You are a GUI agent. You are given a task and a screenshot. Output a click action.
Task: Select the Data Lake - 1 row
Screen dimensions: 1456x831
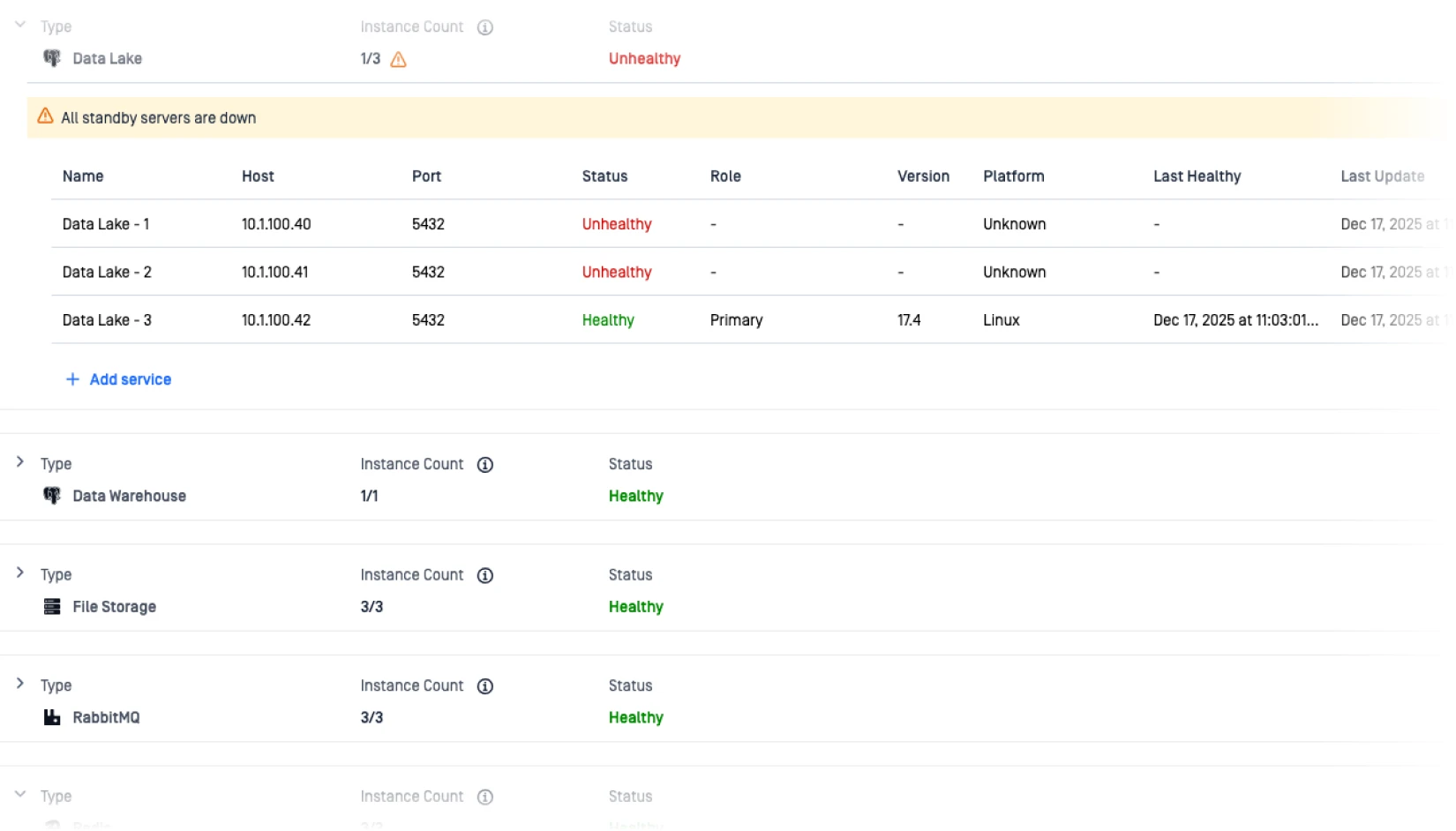point(106,224)
